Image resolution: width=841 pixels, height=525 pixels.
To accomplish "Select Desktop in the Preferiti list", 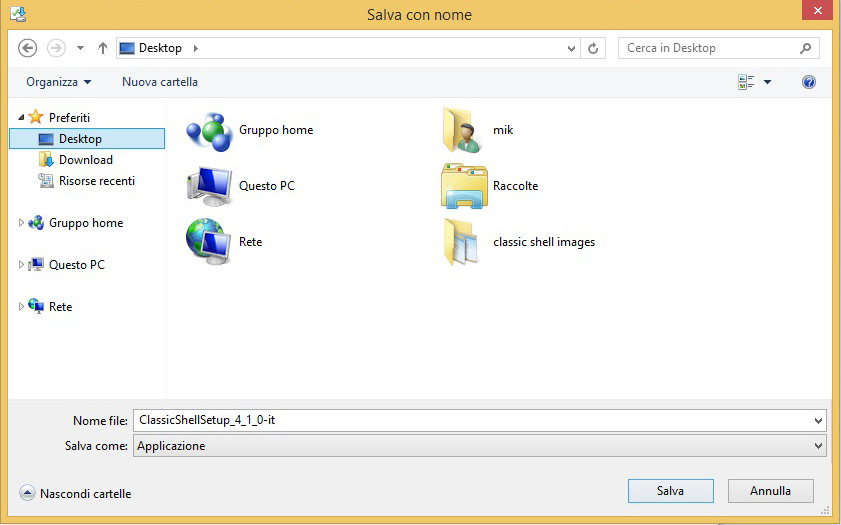I will coord(87,138).
